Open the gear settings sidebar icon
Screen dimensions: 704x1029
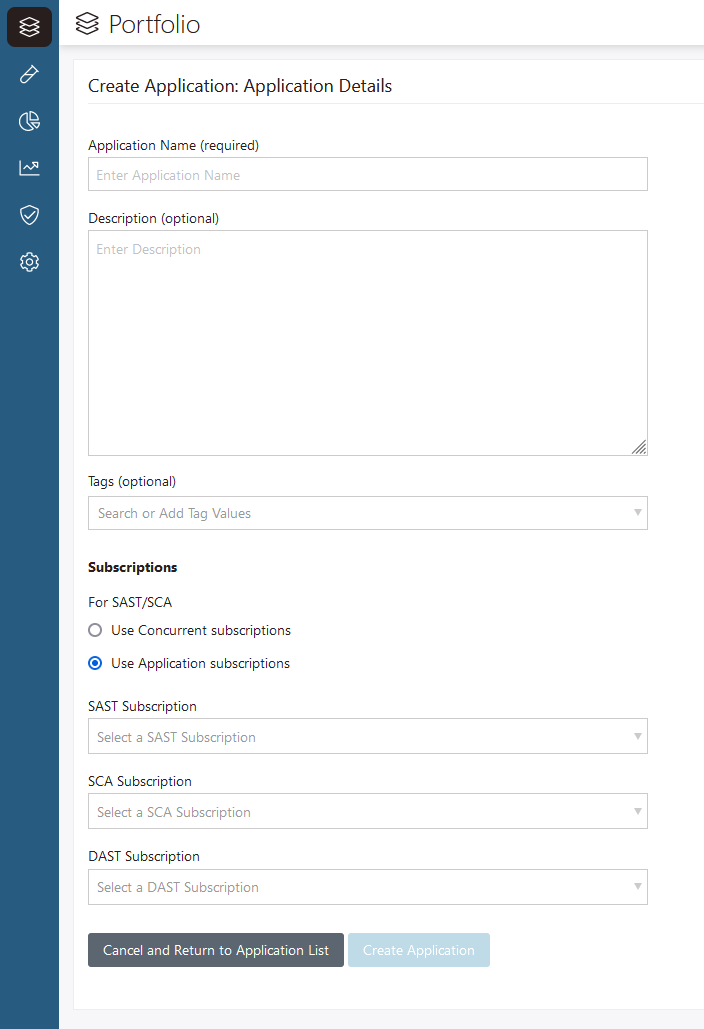[x=30, y=262]
